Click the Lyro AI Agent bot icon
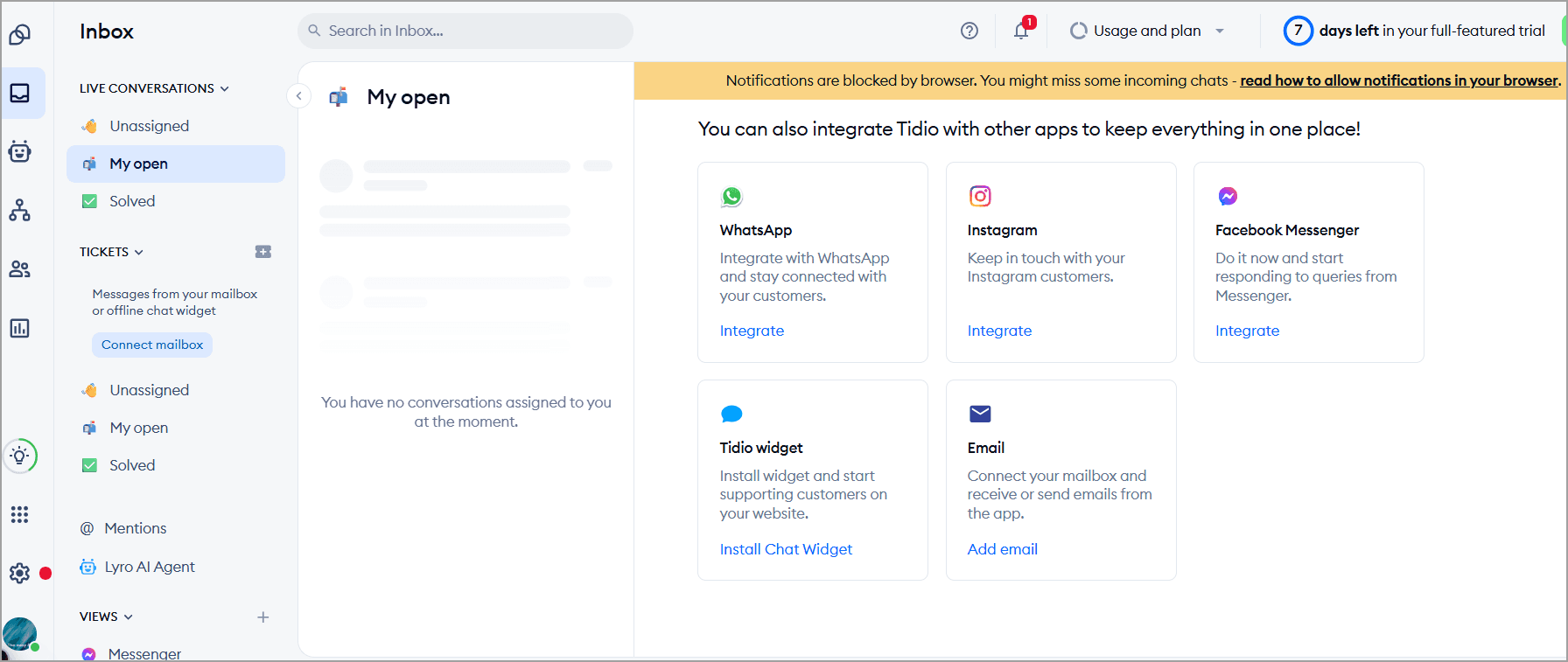The image size is (1568, 662). point(87,567)
